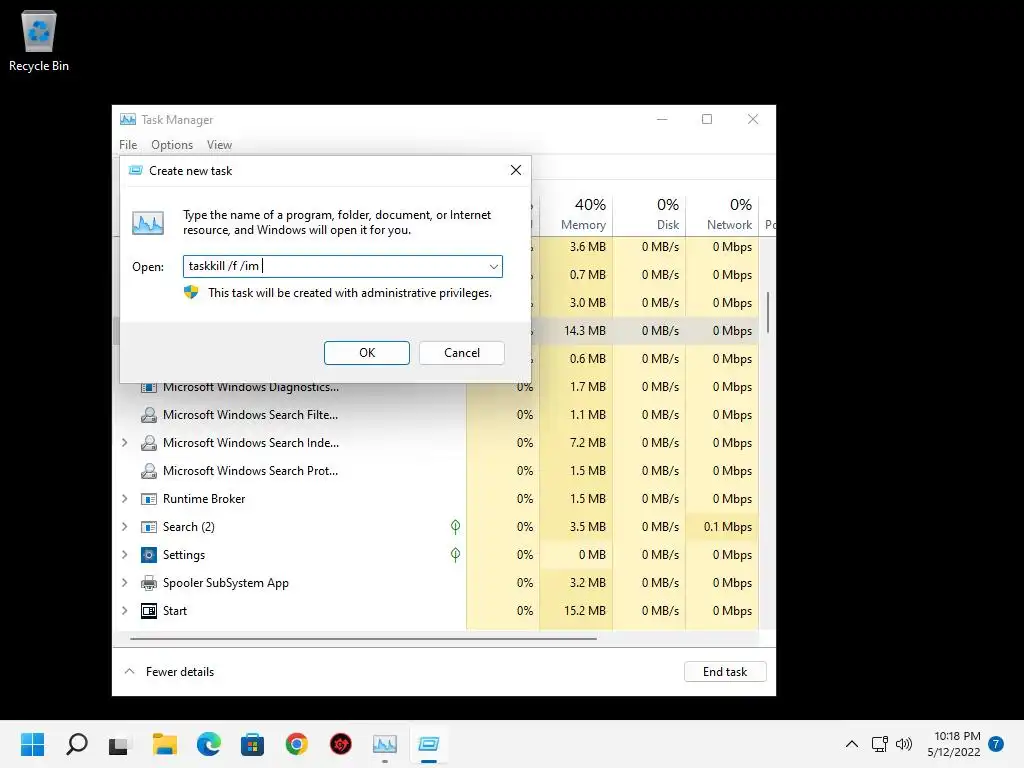Click the Create new task dialog title icon
Image resolution: width=1024 pixels, height=768 pixels.
coord(135,170)
